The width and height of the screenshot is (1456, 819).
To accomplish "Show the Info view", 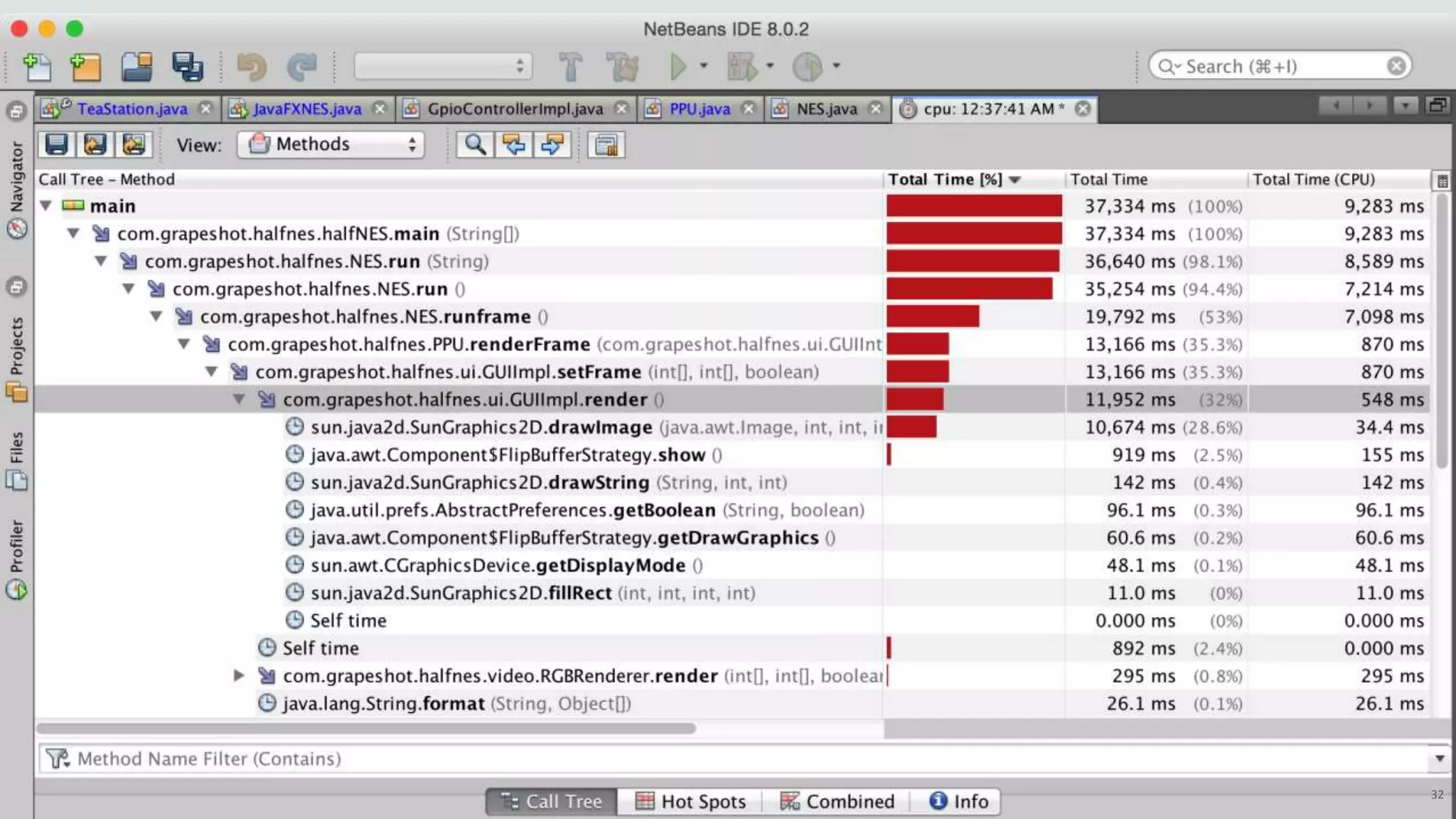I will pyautogui.click(x=958, y=801).
